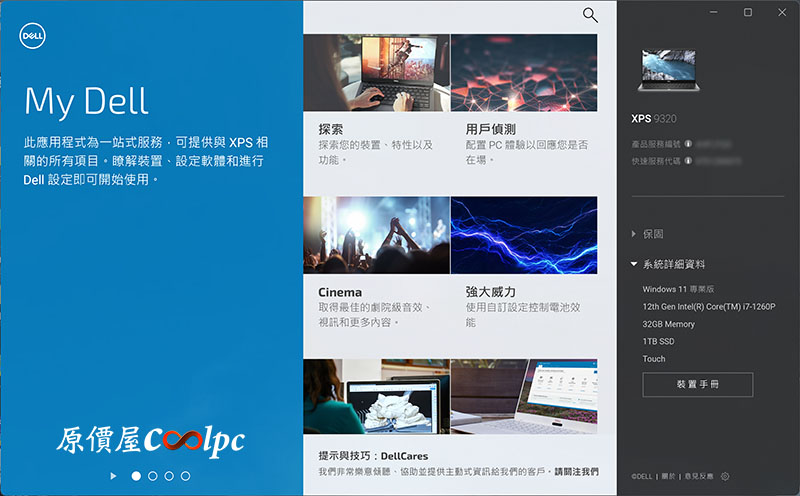Click the 32GB Memory entry
The height and width of the screenshot is (496, 800).
[x=668, y=324]
